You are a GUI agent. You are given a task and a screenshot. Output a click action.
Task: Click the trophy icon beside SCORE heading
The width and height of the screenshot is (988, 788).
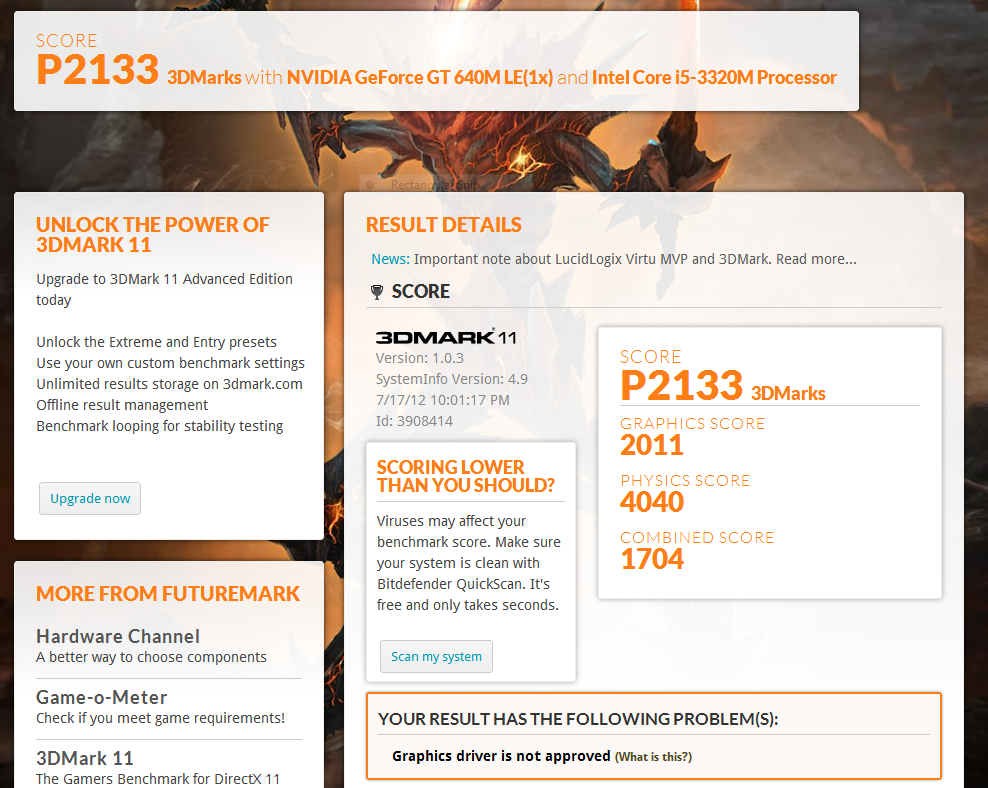point(377,292)
